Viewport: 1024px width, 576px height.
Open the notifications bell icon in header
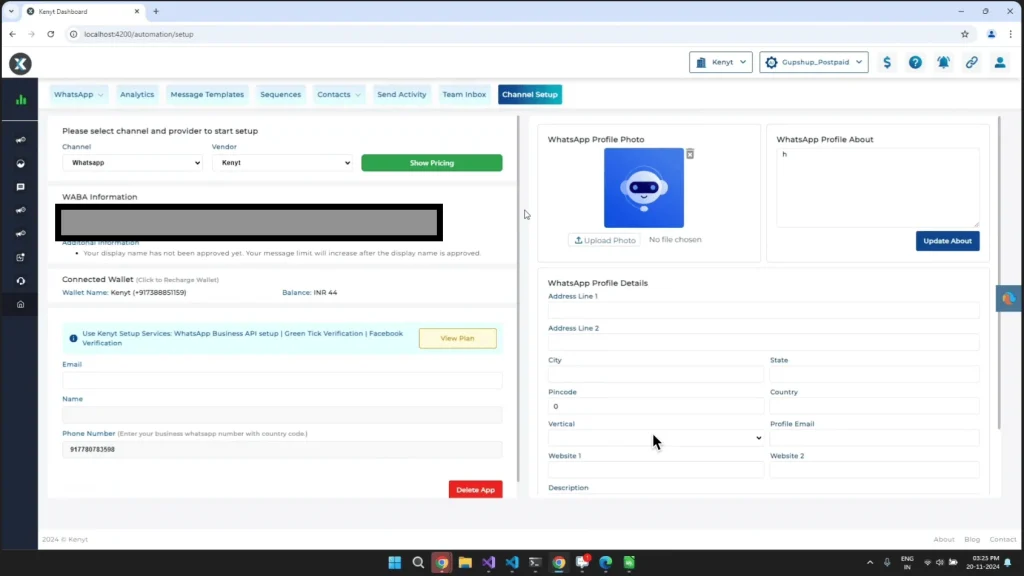(944, 62)
